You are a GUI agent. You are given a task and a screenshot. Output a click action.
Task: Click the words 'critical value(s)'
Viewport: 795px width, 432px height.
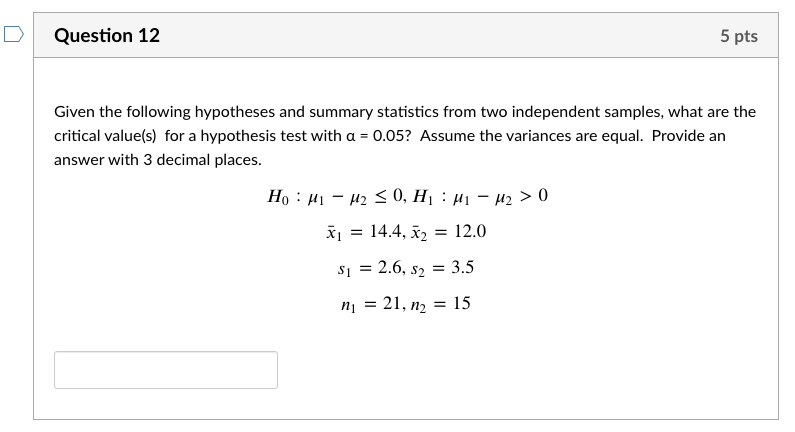pos(105,136)
